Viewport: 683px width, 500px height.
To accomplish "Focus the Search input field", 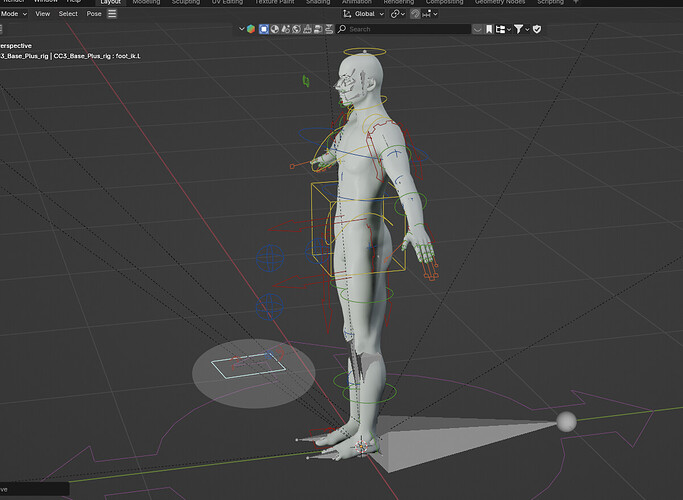I will point(404,29).
